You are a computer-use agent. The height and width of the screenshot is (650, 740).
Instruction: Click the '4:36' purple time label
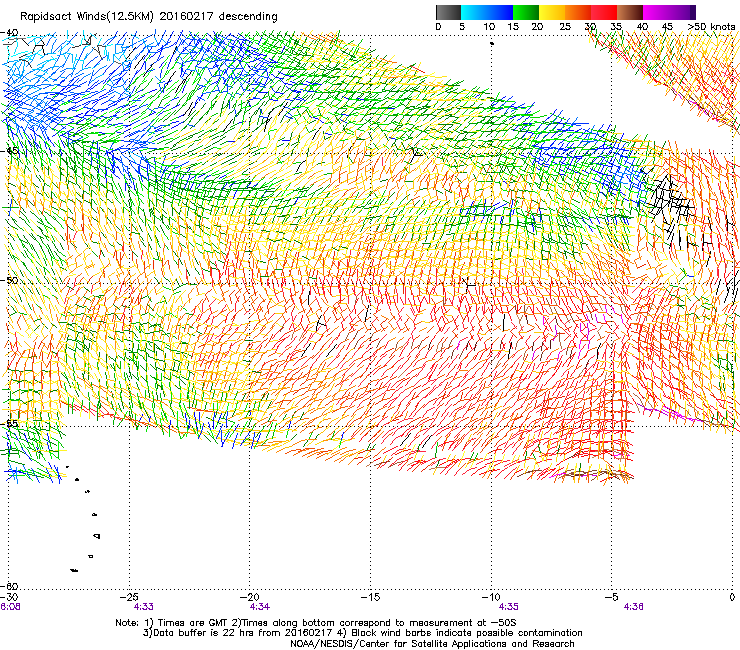[633, 607]
